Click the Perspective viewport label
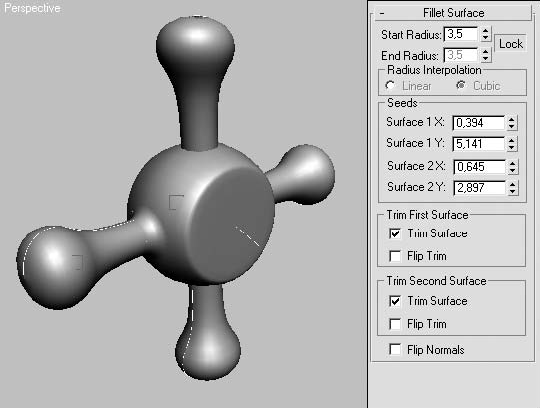 [32, 8]
